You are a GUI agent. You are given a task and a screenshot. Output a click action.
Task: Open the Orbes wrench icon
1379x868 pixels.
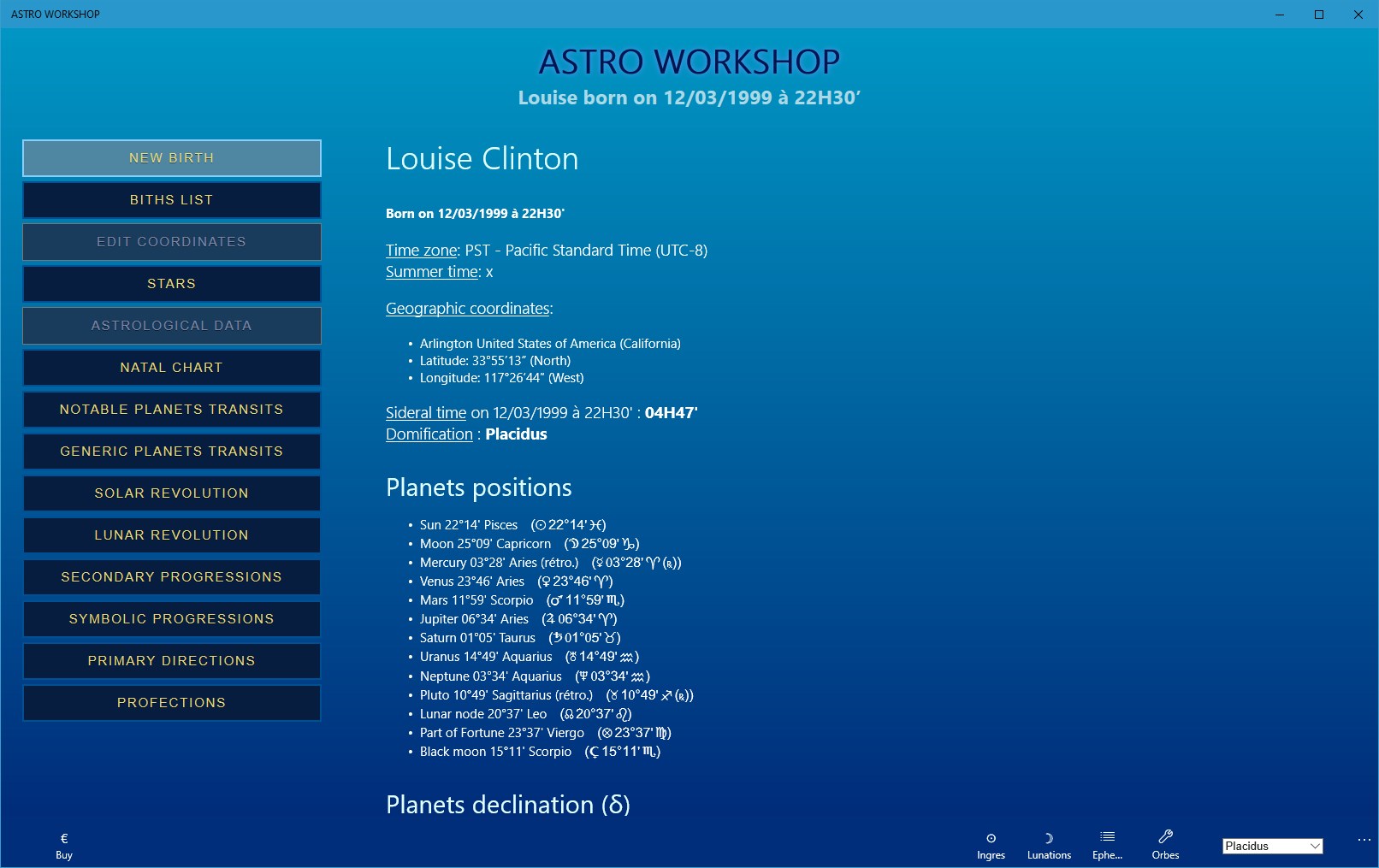click(1165, 836)
